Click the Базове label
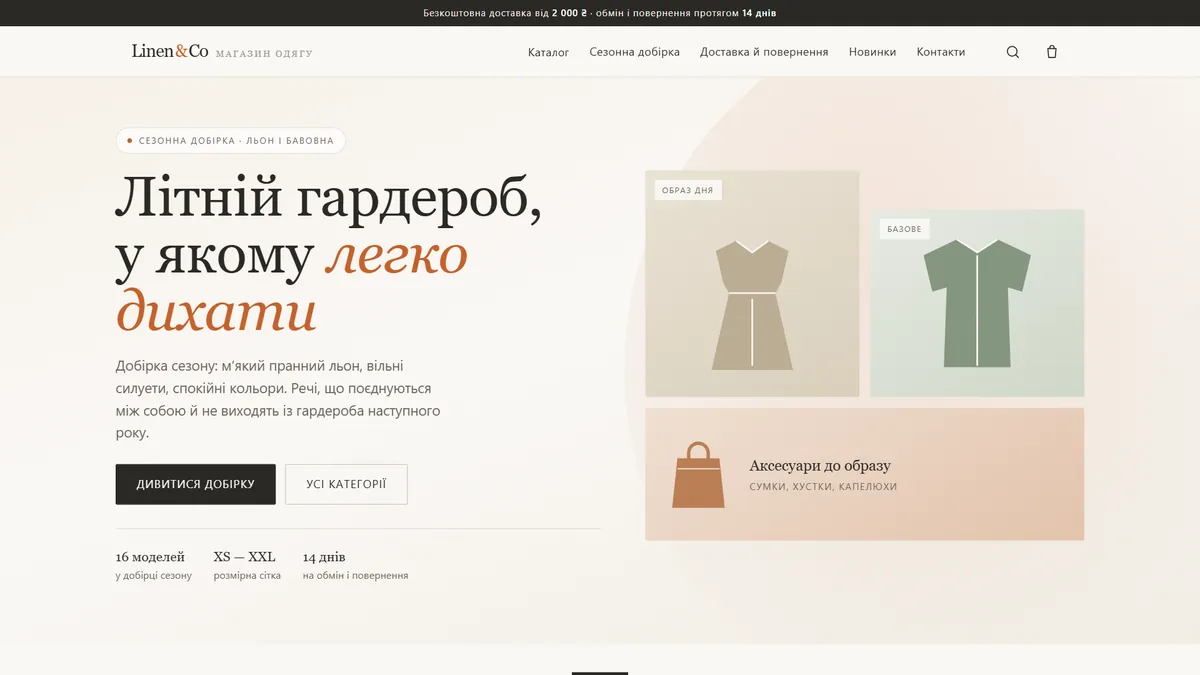Image resolution: width=1200 pixels, height=675 pixels. click(x=904, y=229)
